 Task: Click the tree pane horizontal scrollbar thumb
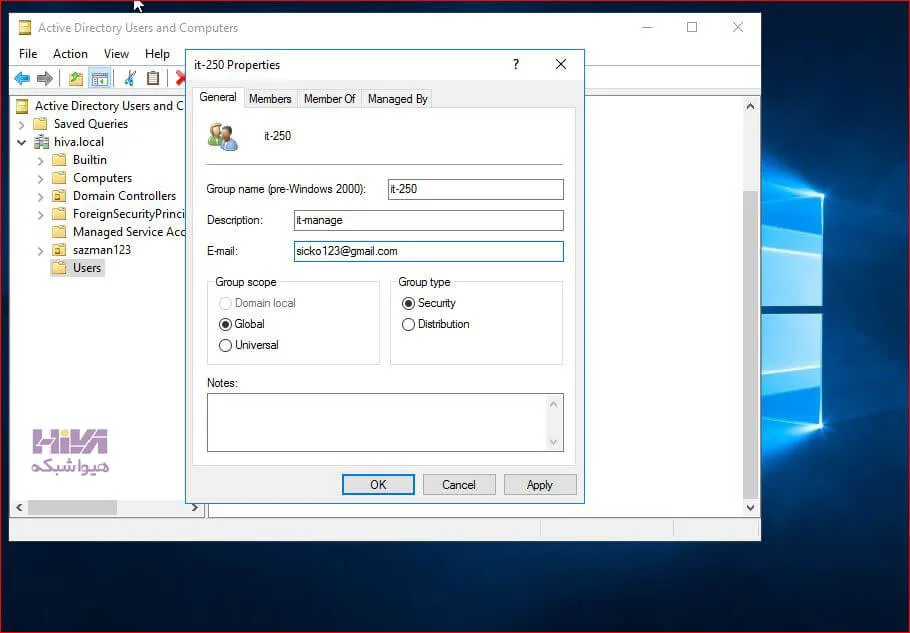pos(73,508)
